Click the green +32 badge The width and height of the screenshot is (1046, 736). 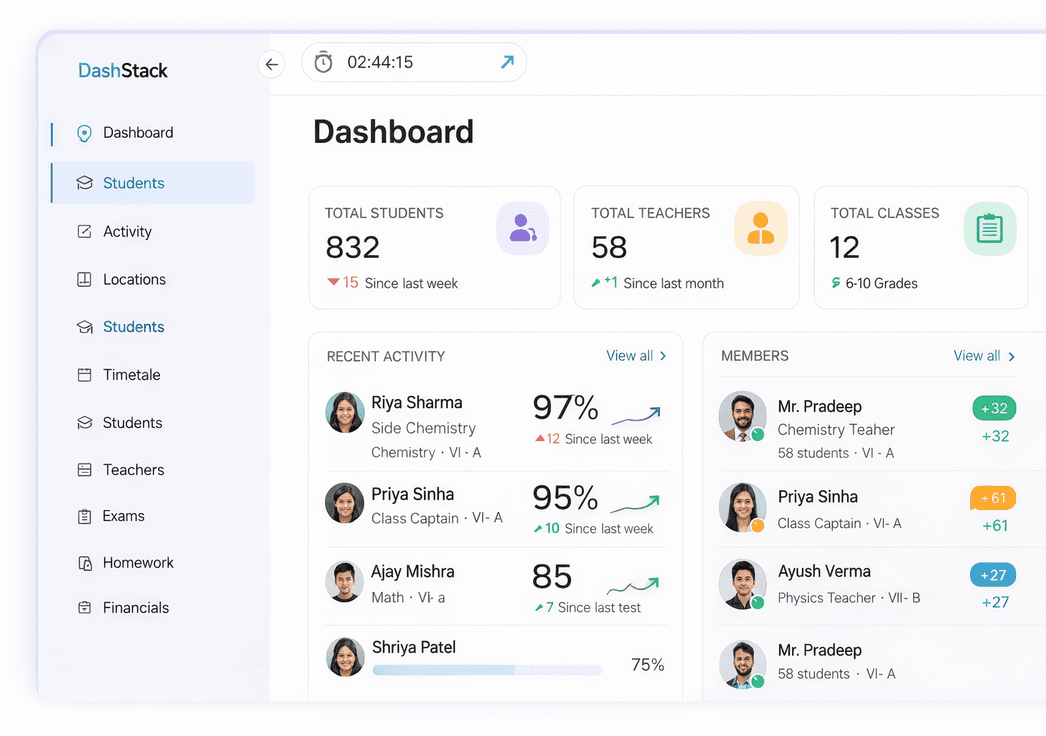[994, 408]
